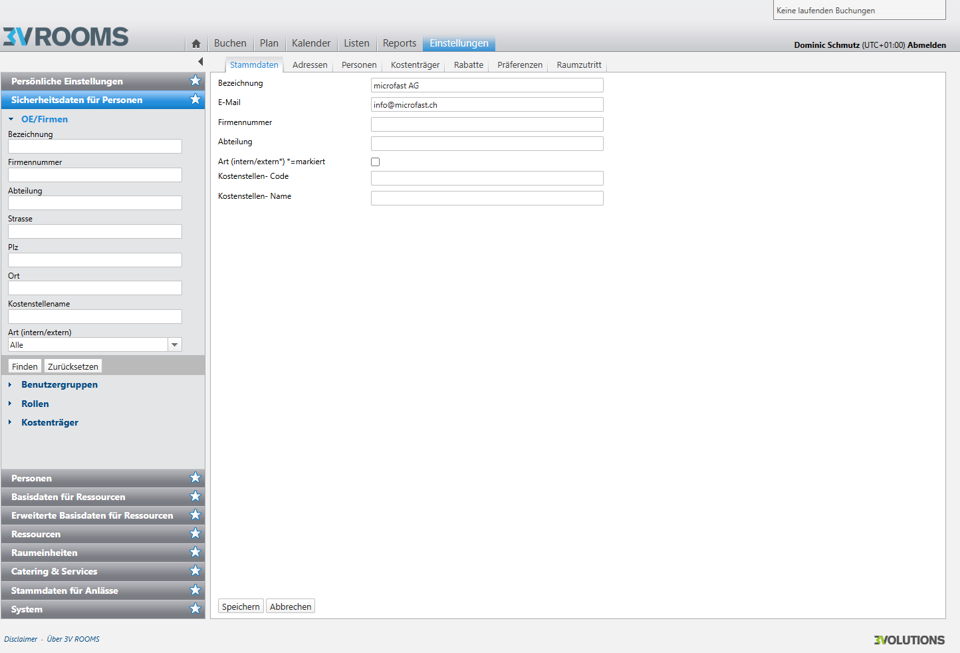The width and height of the screenshot is (960, 653).
Task: Click star icon beside Raumeinheiten section
Action: (x=195, y=552)
